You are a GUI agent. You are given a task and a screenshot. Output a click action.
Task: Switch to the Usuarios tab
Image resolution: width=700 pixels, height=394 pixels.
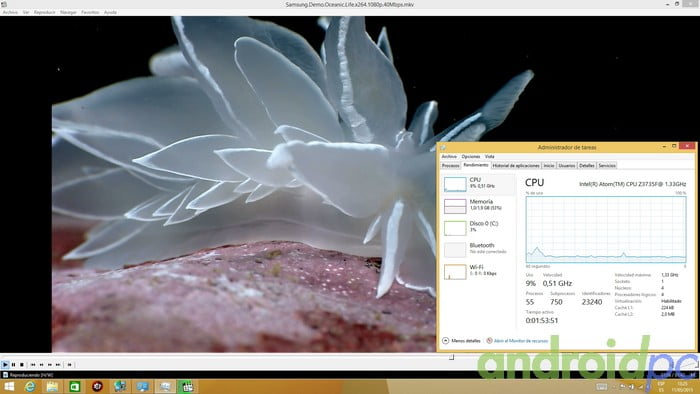pos(567,166)
